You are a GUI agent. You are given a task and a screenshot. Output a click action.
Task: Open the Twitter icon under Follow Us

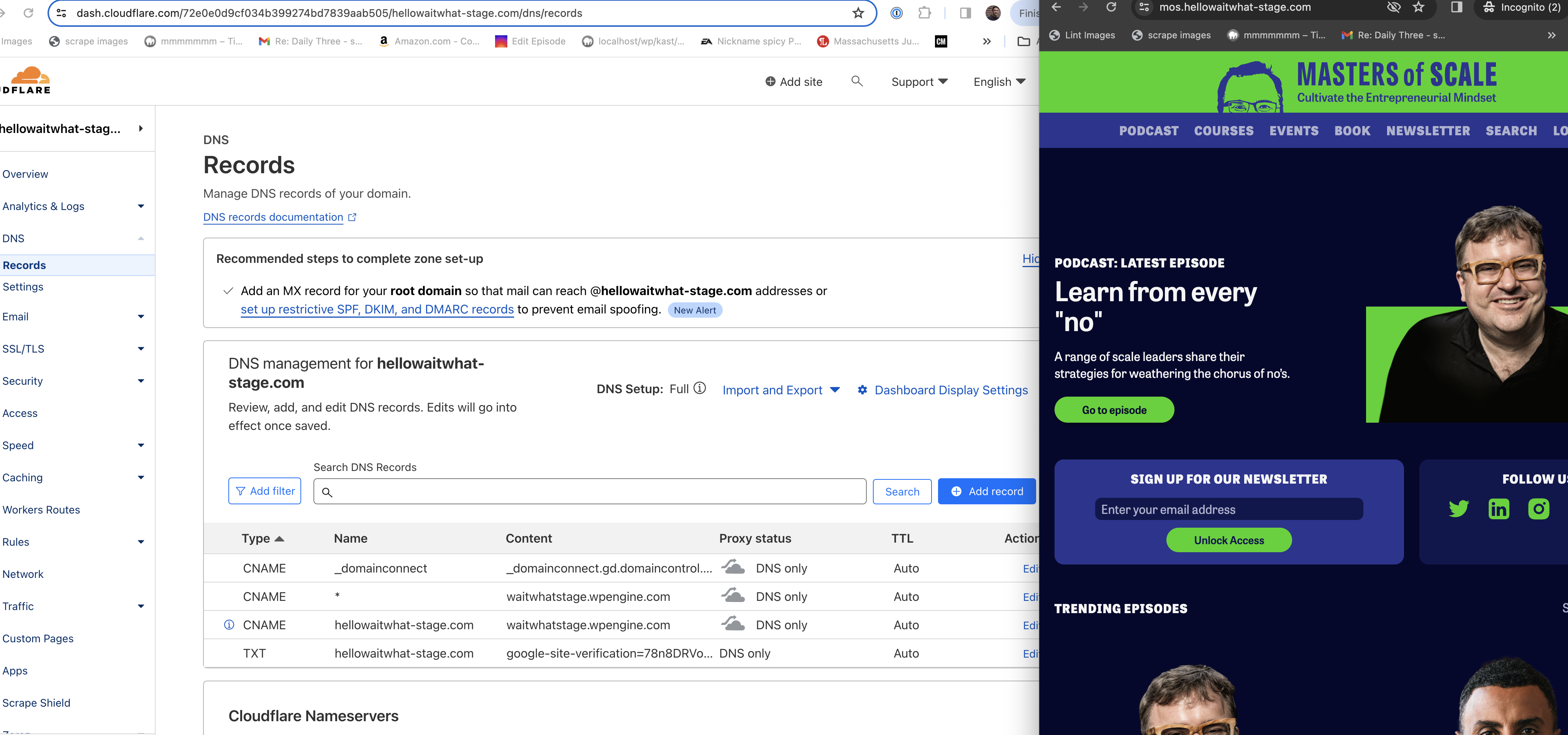pos(1458,508)
